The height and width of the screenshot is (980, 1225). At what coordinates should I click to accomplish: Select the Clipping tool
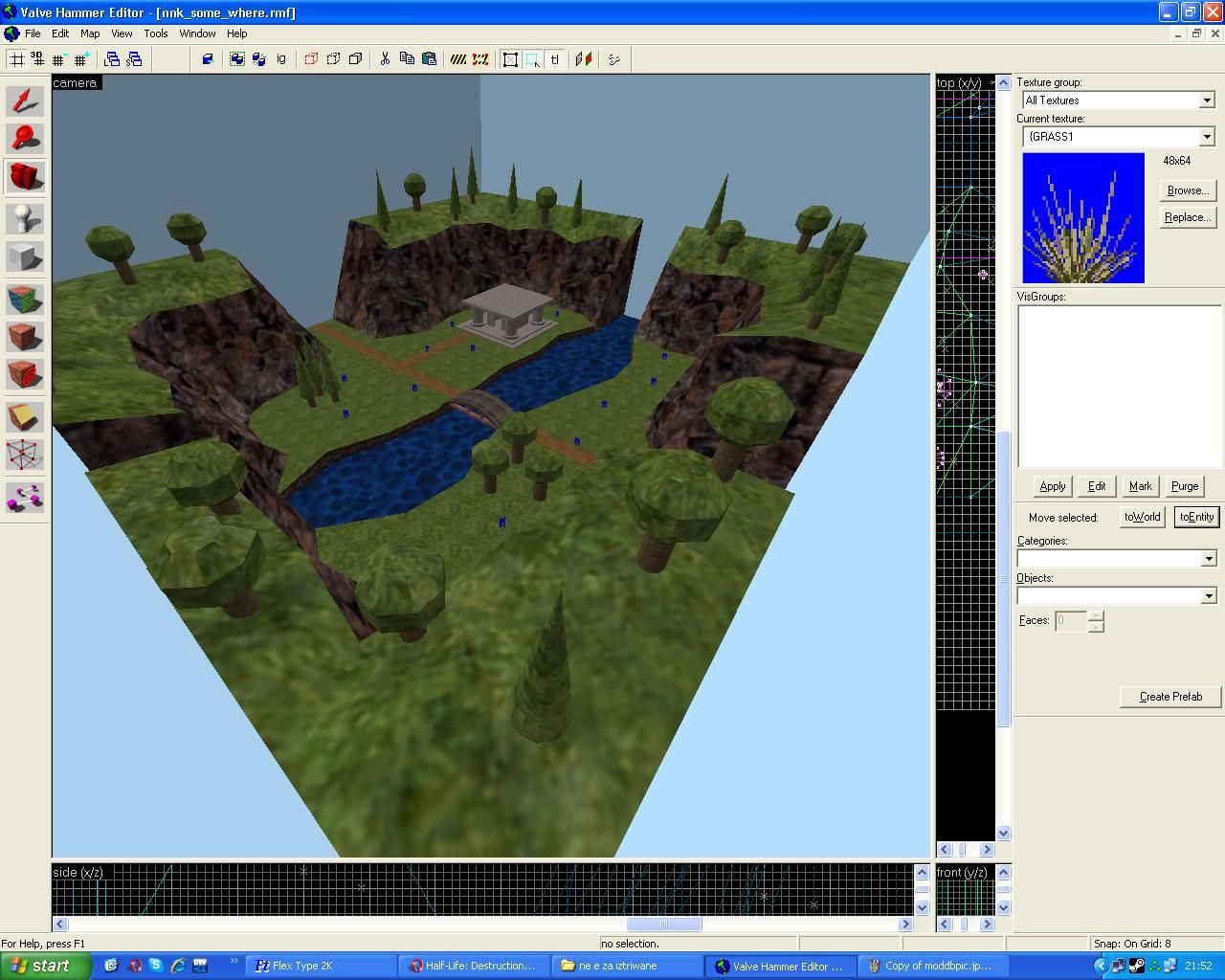25,416
